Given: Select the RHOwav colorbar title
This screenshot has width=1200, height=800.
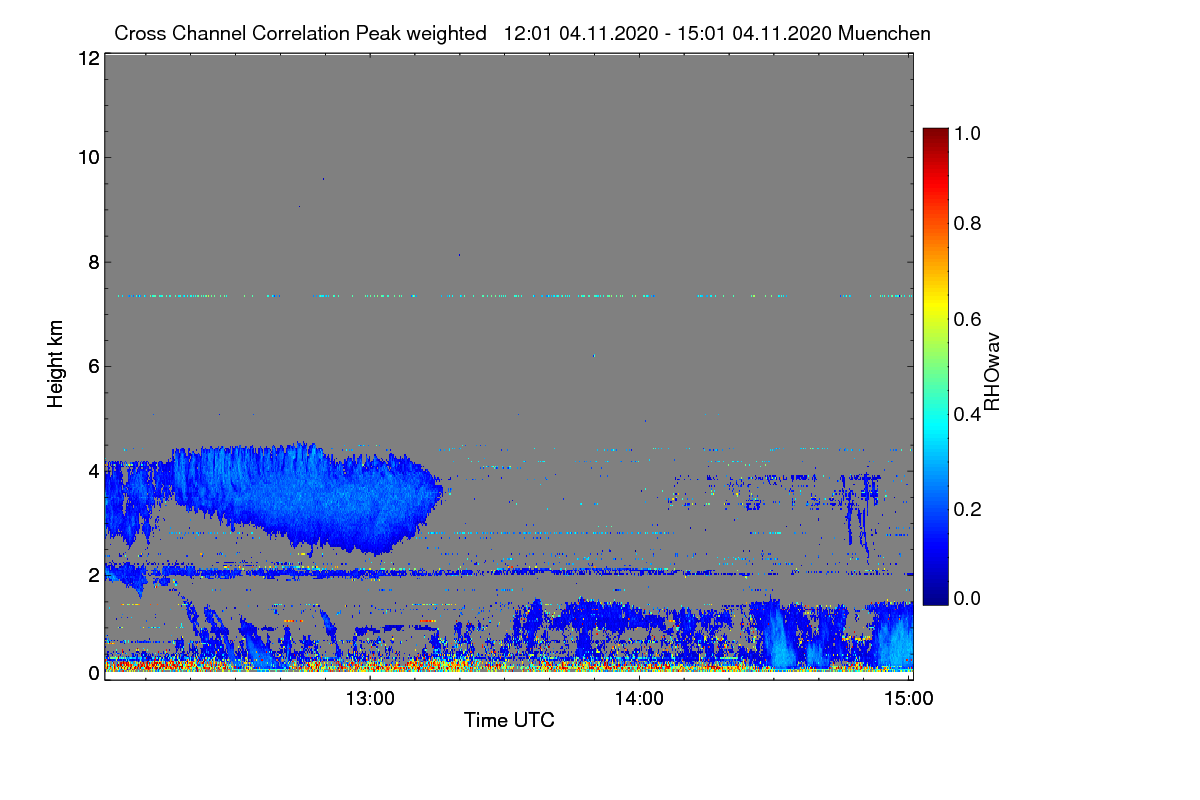Looking at the screenshot, I should click(x=993, y=371).
